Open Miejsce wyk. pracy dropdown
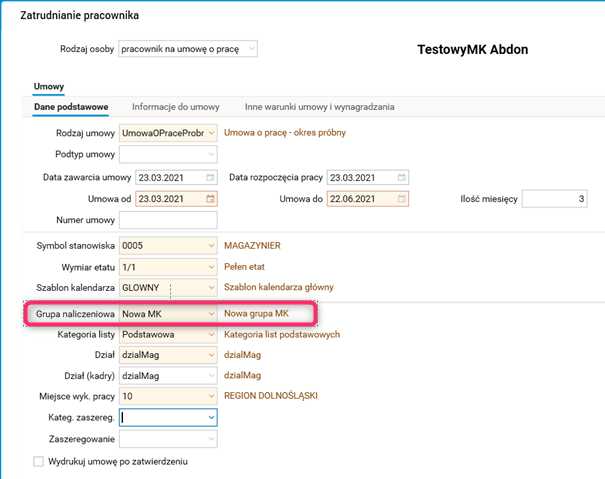Viewport: 605px width, 479px height. click(x=211, y=396)
